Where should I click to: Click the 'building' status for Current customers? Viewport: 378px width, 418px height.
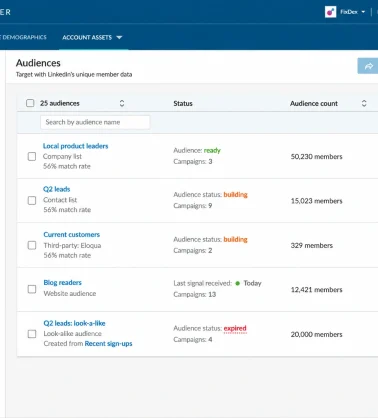(x=235, y=239)
